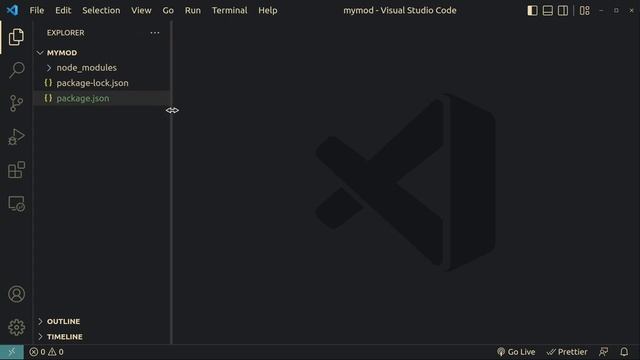640x360 pixels.
Task: Open the Run and Debug view
Action: pos(16,137)
